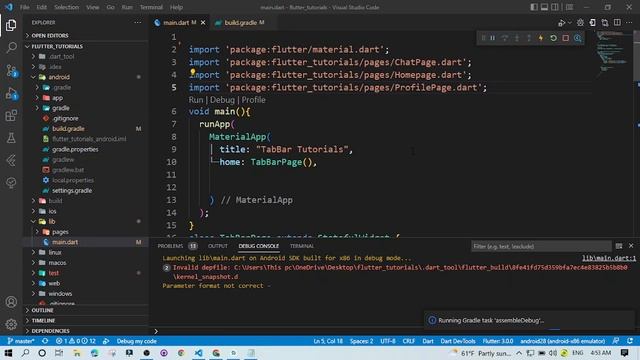Toggle Panel layout icon in title bar
This screenshot has height=360, width=640.
544,7
